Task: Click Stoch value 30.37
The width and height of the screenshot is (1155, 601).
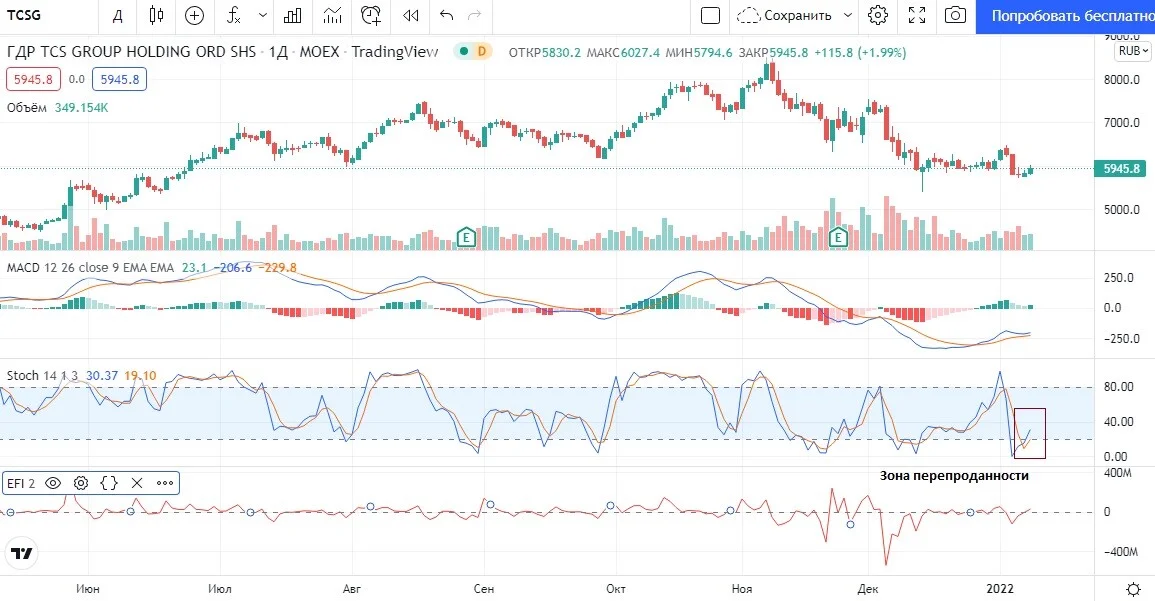Action: 102,376
